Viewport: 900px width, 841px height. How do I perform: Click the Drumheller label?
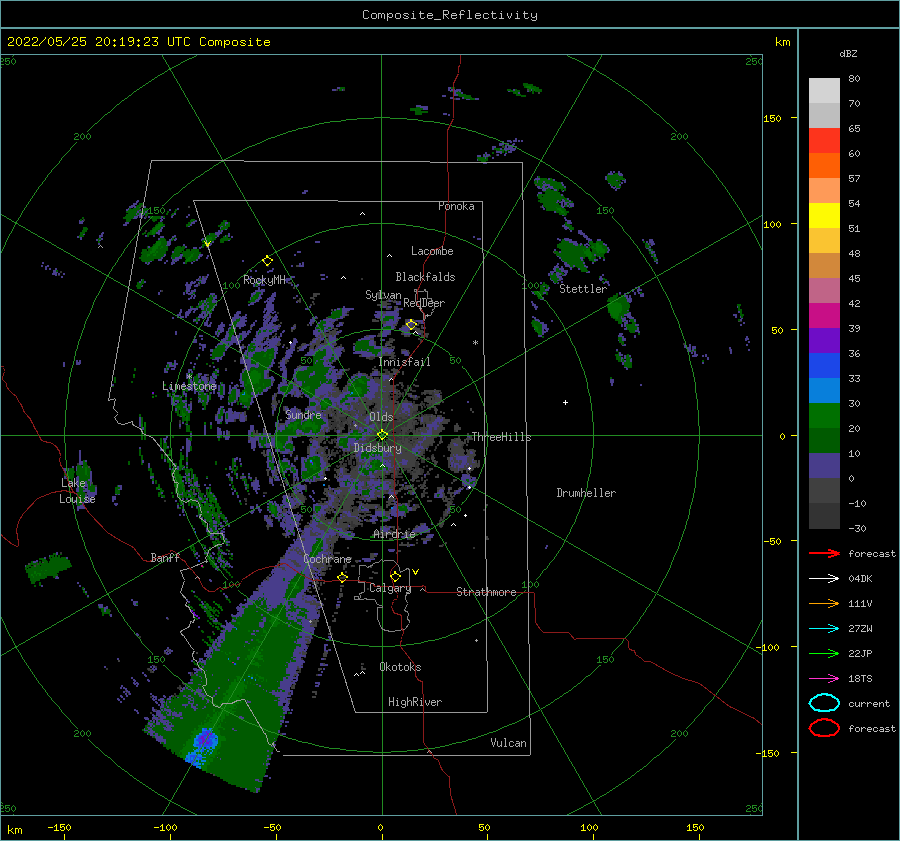(x=586, y=493)
